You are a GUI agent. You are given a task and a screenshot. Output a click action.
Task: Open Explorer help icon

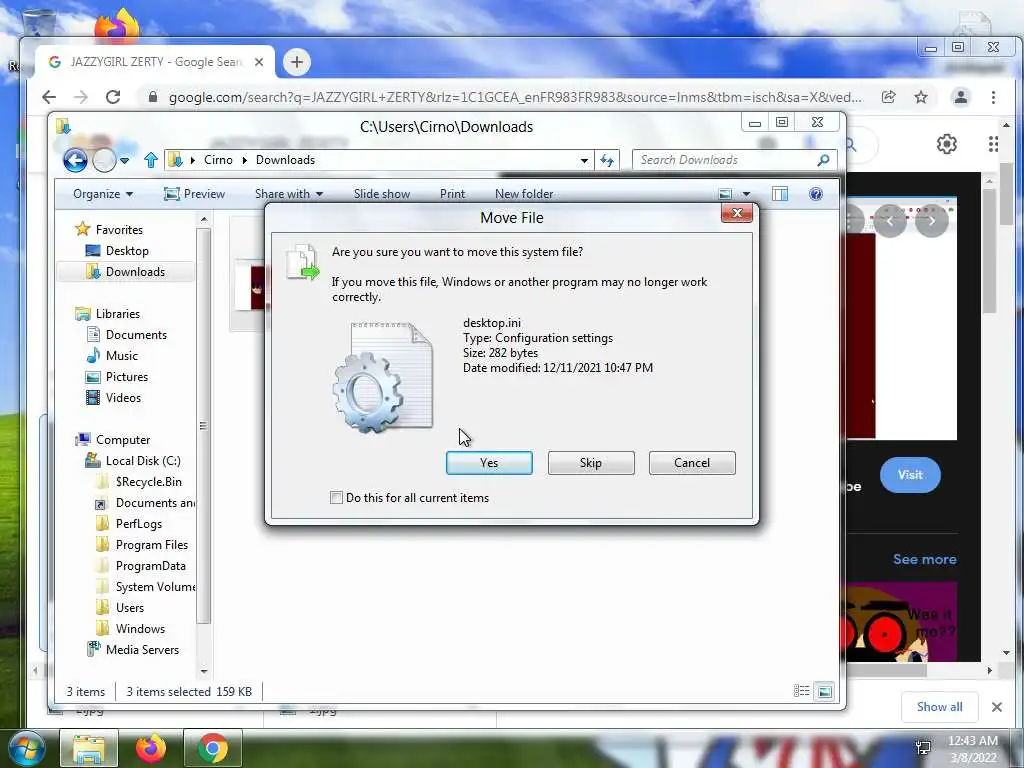pos(816,194)
